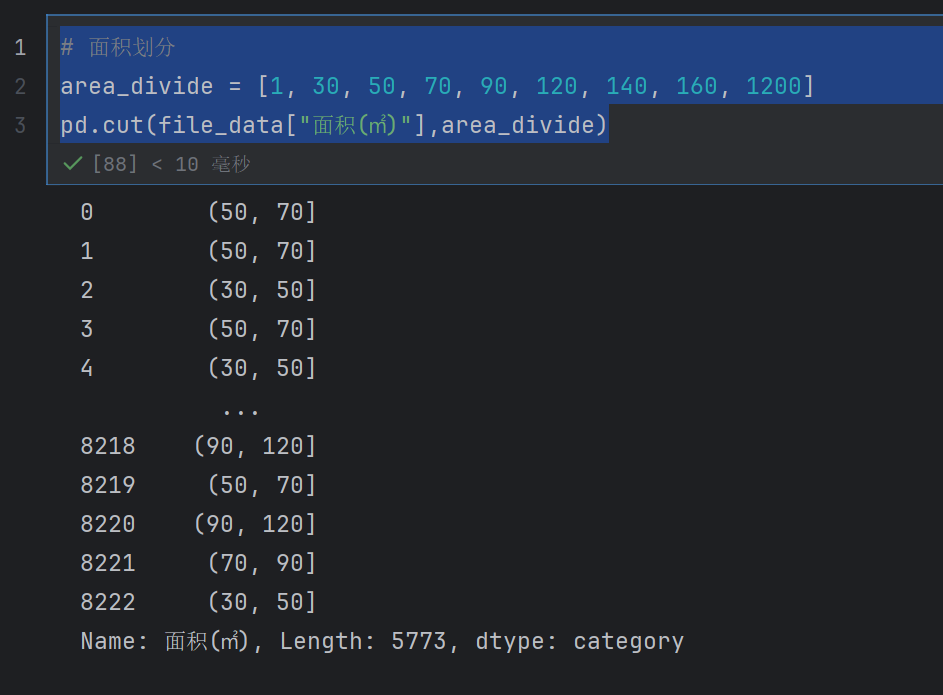Click the comment '# 面积划分'
Viewport: 943px width, 695px height.
click(x=118, y=47)
